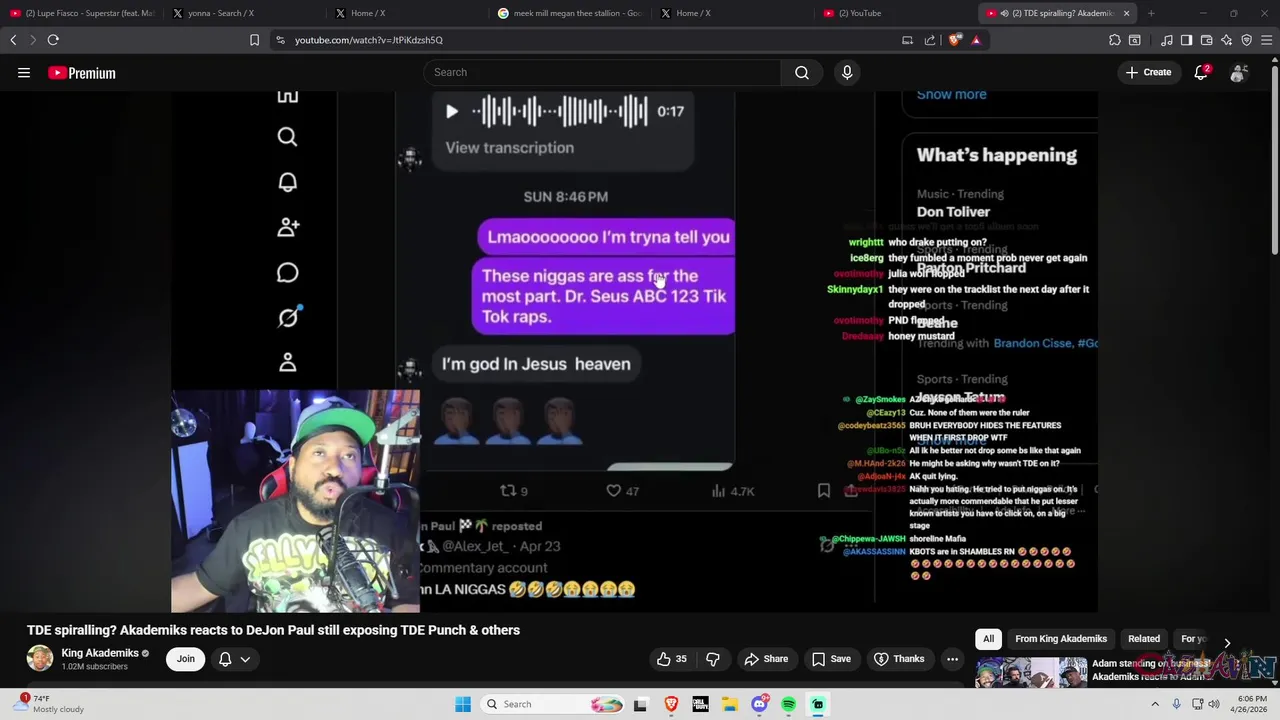Select the All filter chip

coord(988,639)
